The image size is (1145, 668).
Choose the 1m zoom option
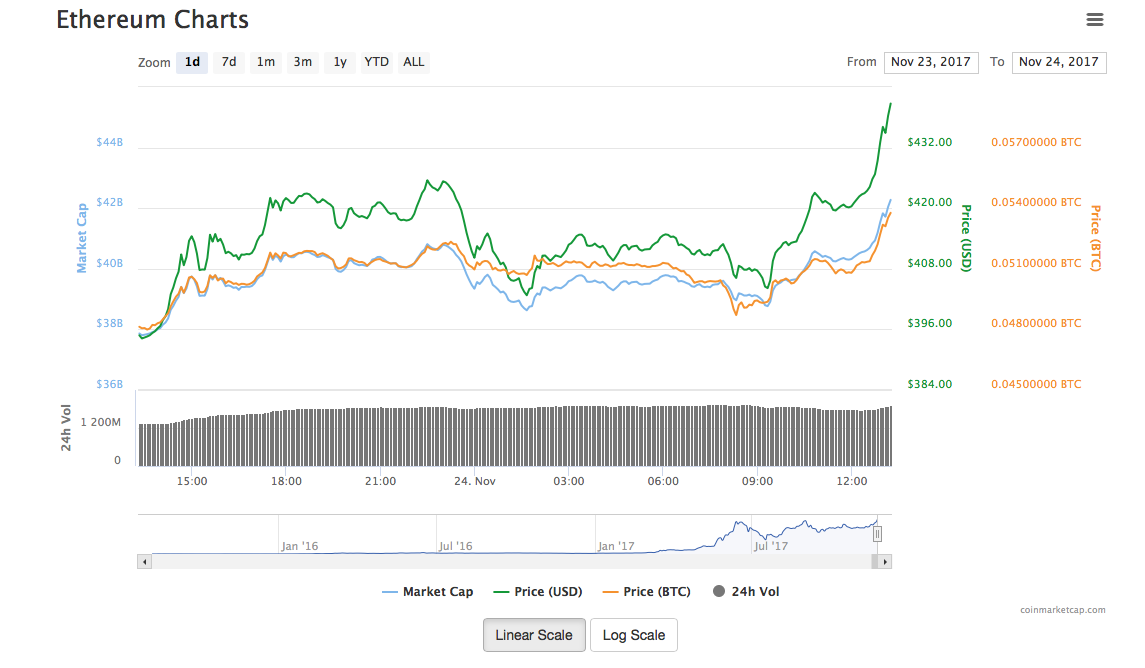click(x=265, y=62)
